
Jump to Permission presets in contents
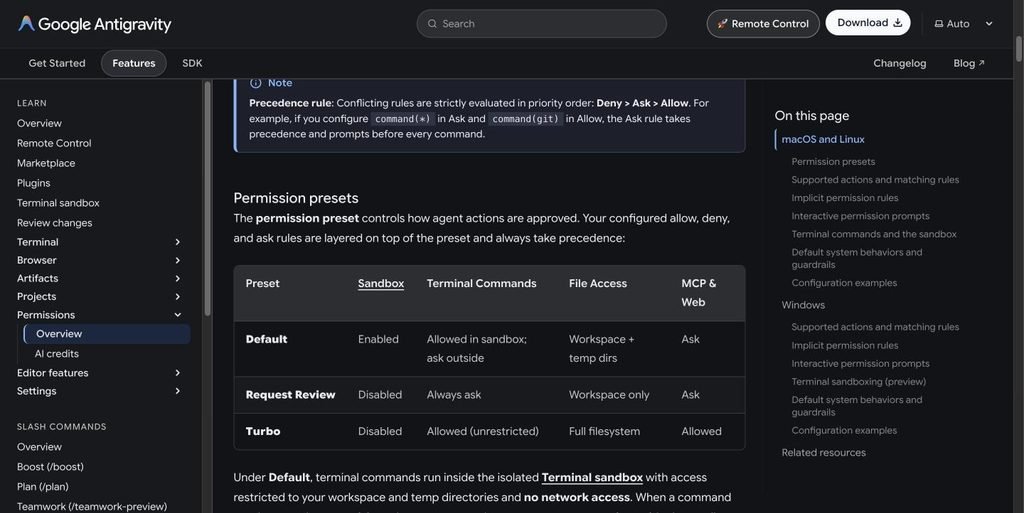coord(833,162)
